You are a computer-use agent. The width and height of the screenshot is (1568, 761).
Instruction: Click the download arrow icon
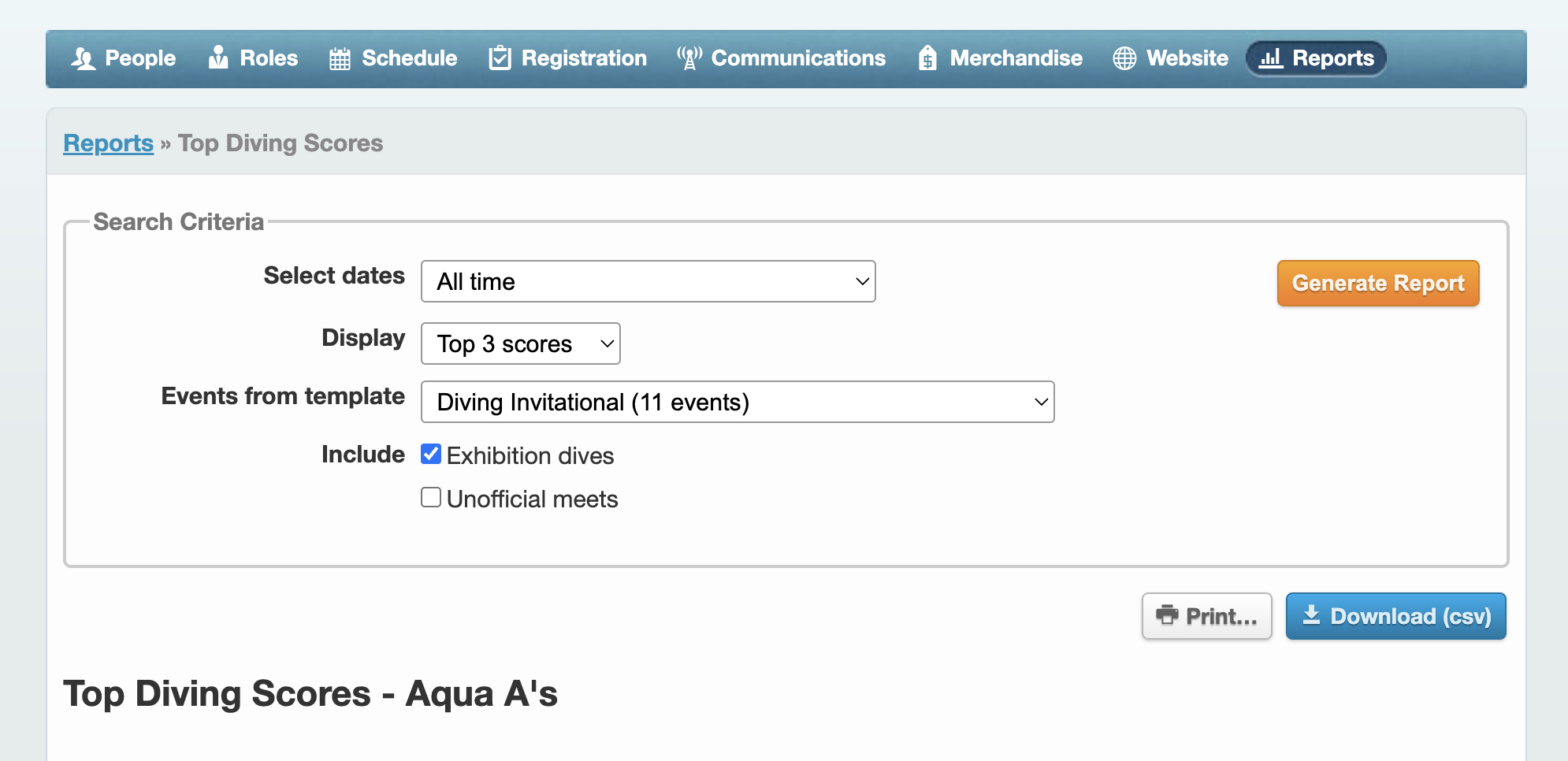click(1311, 614)
